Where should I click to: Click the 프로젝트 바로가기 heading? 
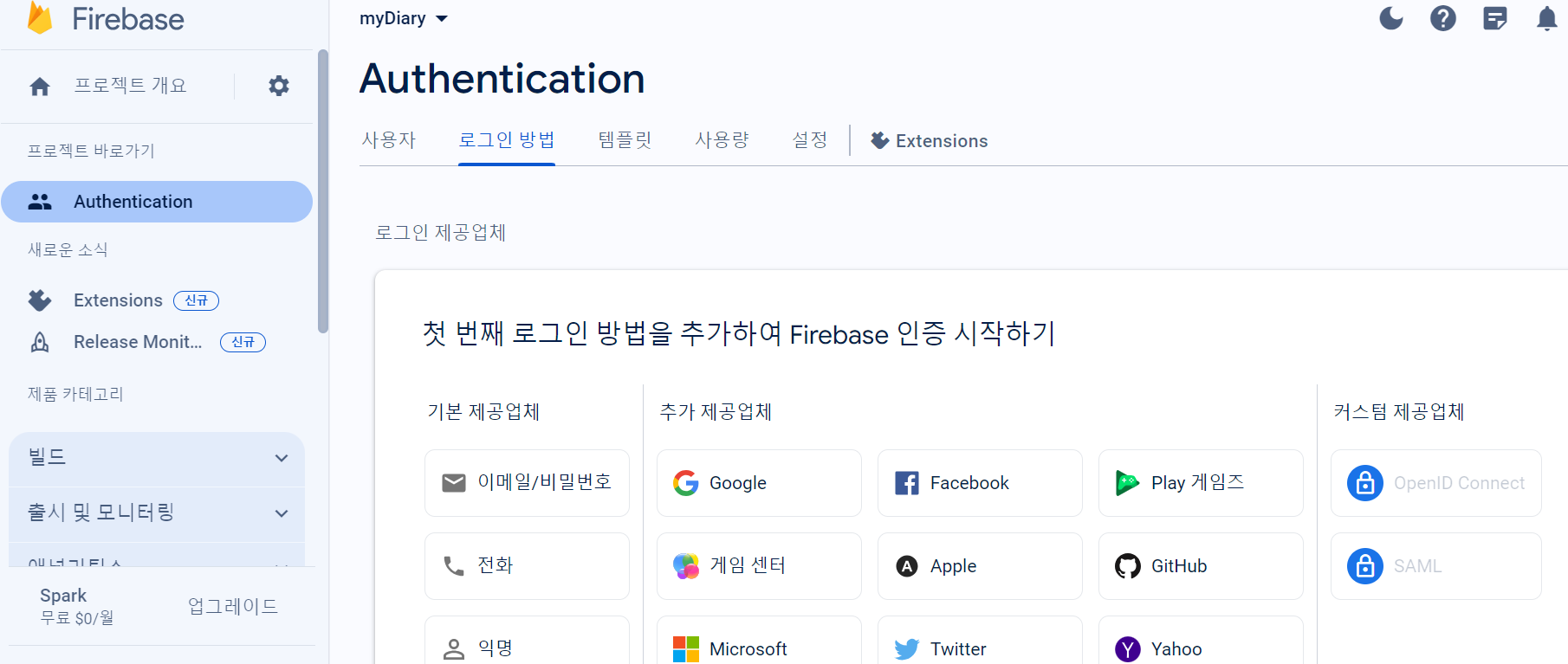(91, 151)
